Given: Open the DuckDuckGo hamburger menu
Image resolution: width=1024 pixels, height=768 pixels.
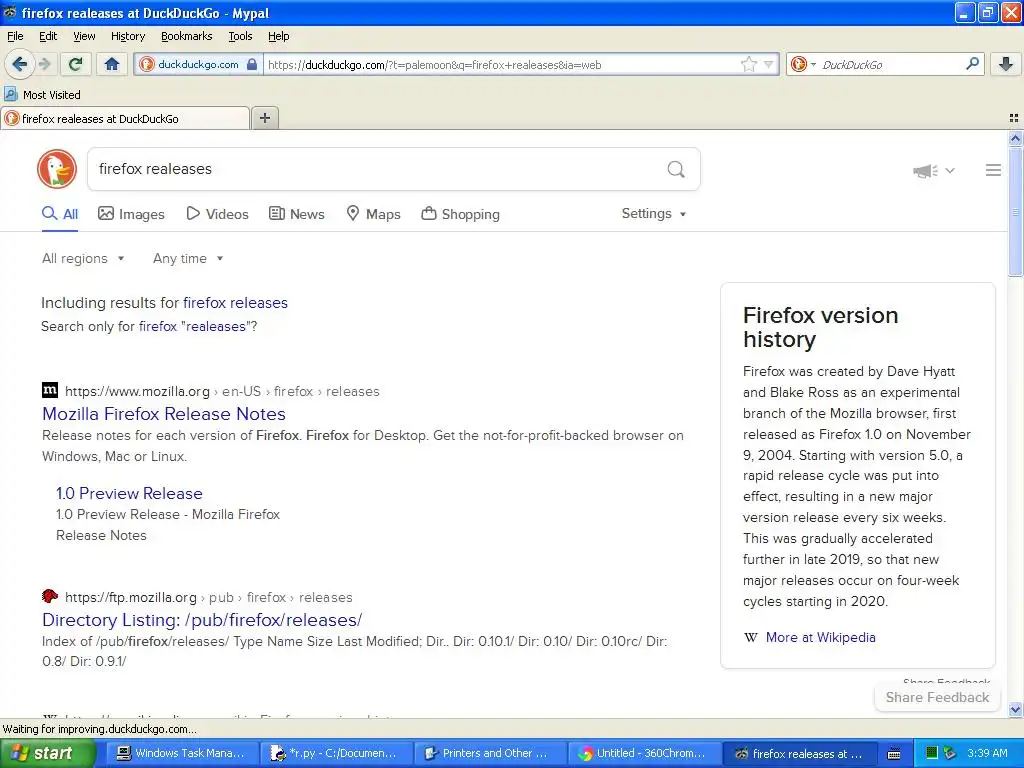Looking at the screenshot, I should pos(993,170).
